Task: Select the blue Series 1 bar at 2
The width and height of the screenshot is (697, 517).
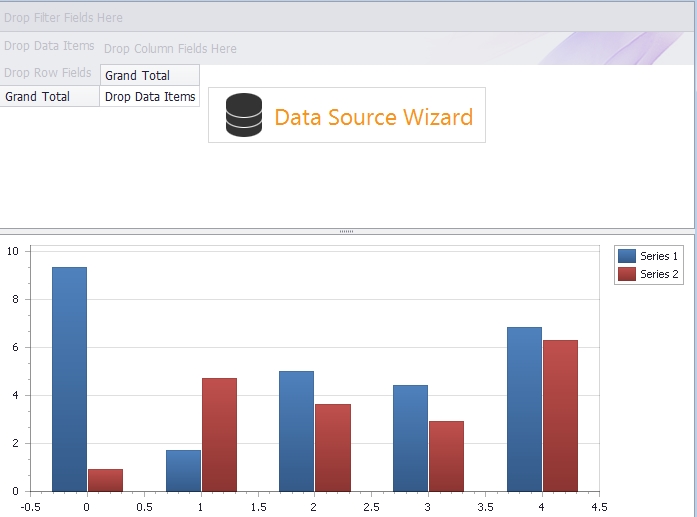Action: (x=296, y=431)
